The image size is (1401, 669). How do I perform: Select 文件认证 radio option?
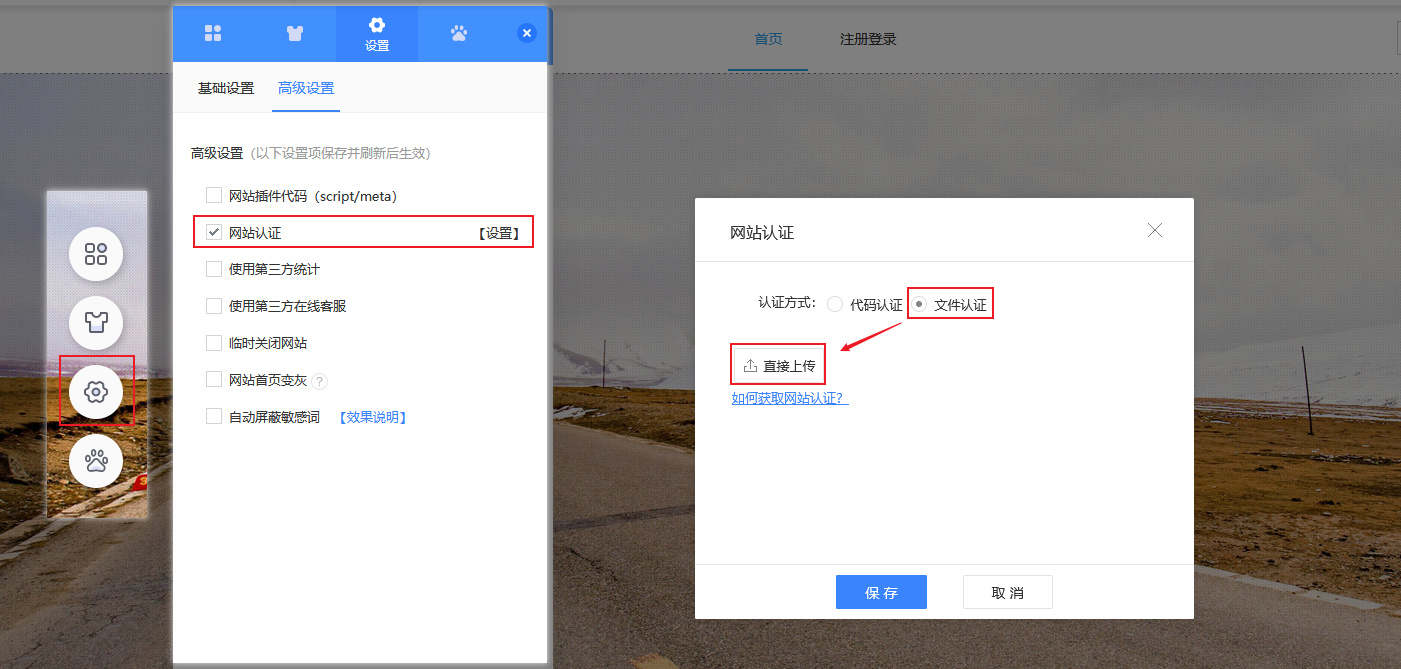pos(919,304)
